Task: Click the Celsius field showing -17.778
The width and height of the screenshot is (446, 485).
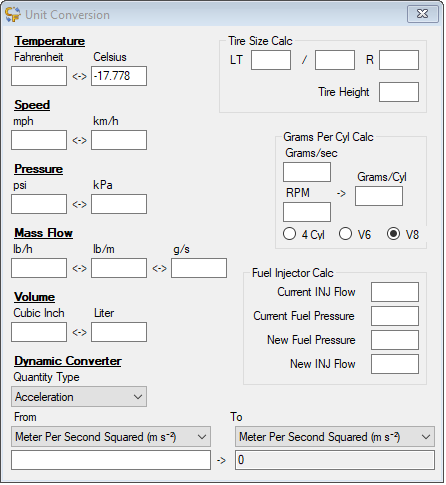Action: (x=119, y=76)
